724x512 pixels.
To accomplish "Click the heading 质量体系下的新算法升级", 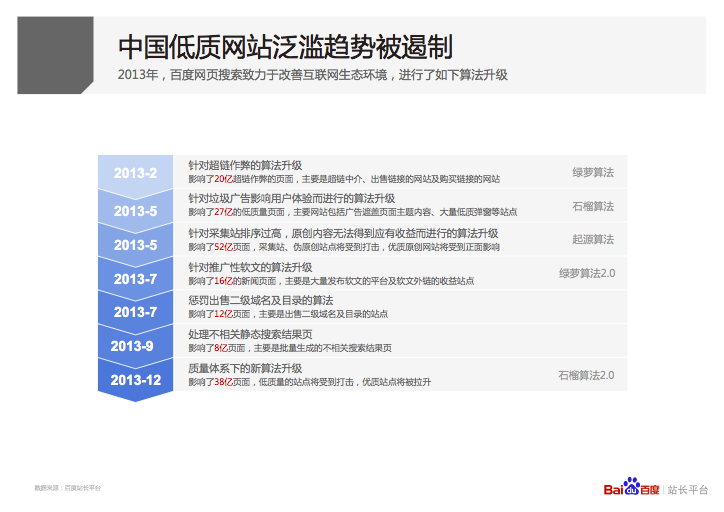I will (245, 368).
